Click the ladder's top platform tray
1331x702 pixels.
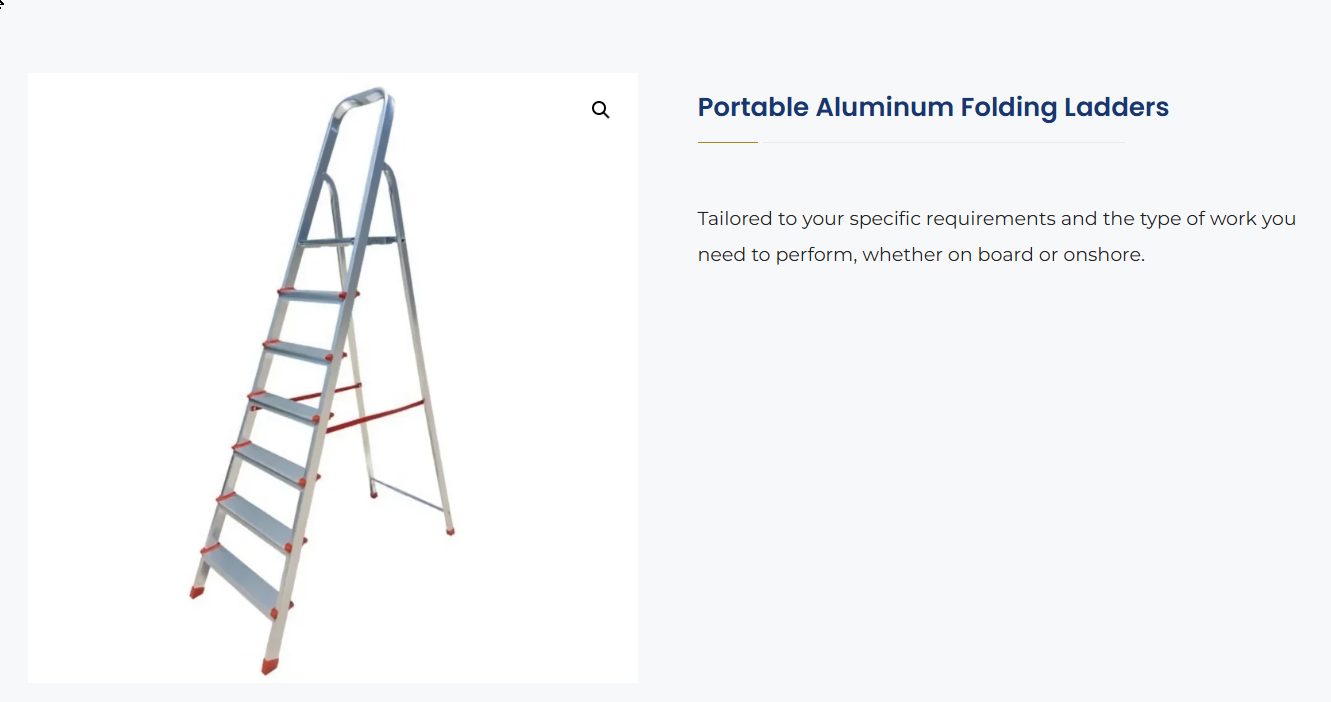(350, 242)
